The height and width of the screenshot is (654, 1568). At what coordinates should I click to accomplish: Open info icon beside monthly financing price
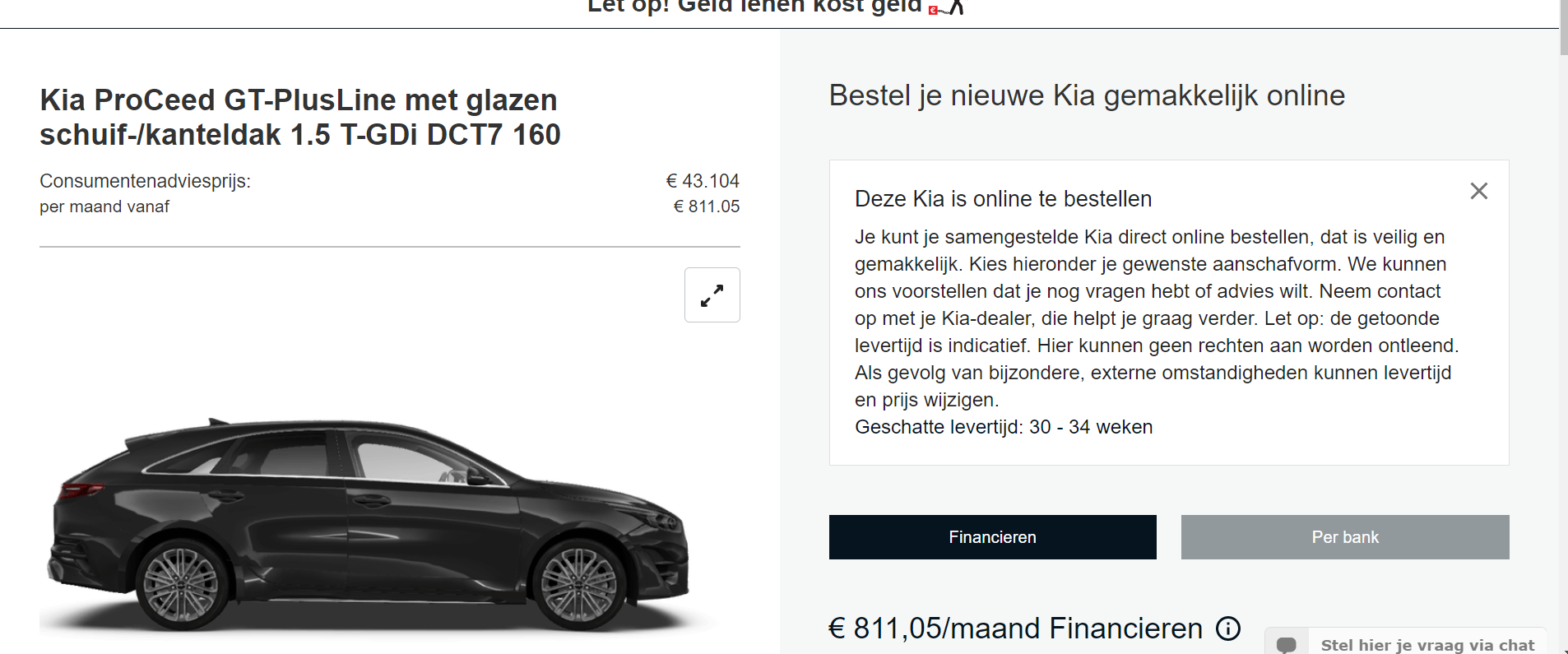[1227, 629]
